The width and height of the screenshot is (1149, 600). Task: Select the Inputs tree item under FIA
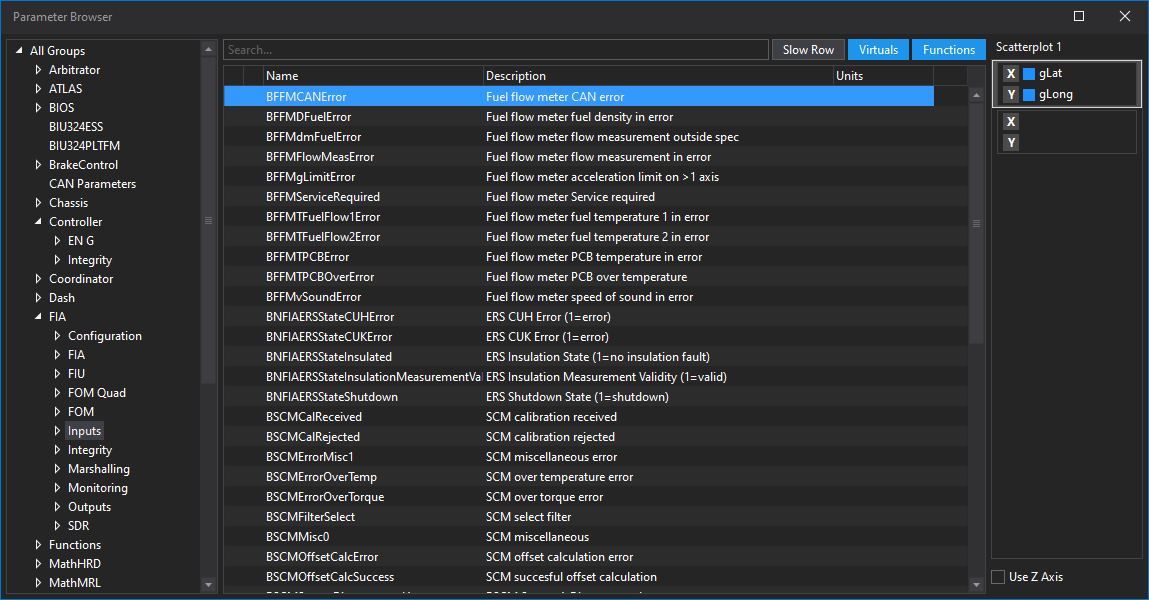tap(84, 430)
